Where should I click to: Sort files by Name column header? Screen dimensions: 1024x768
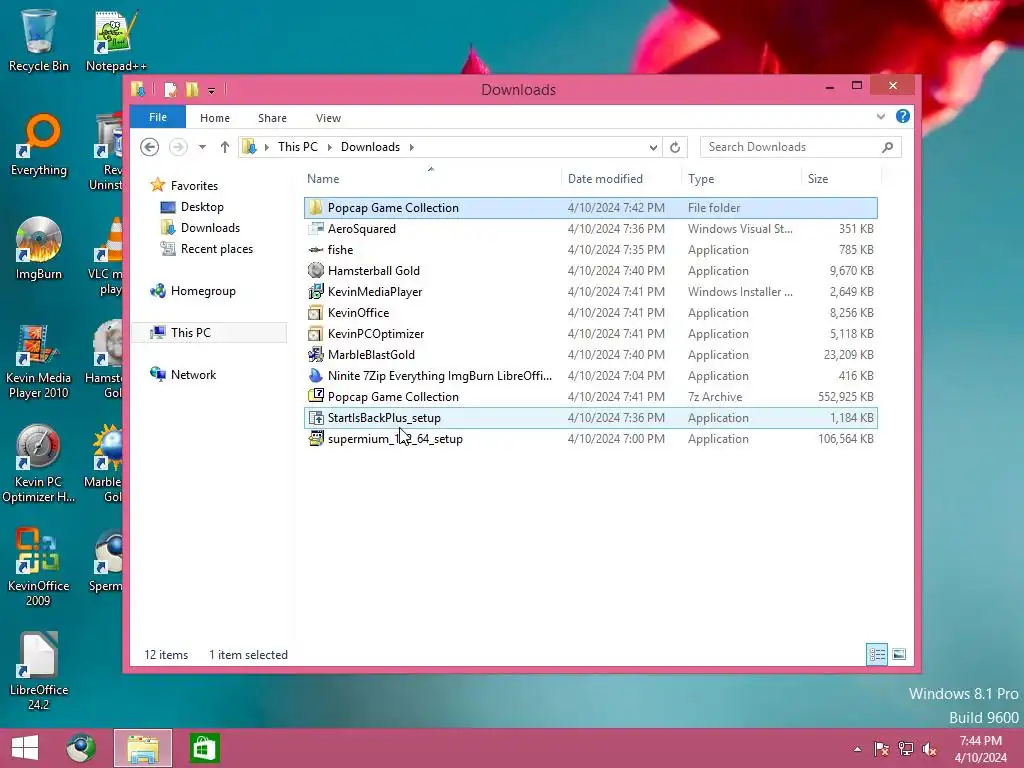[432, 179]
